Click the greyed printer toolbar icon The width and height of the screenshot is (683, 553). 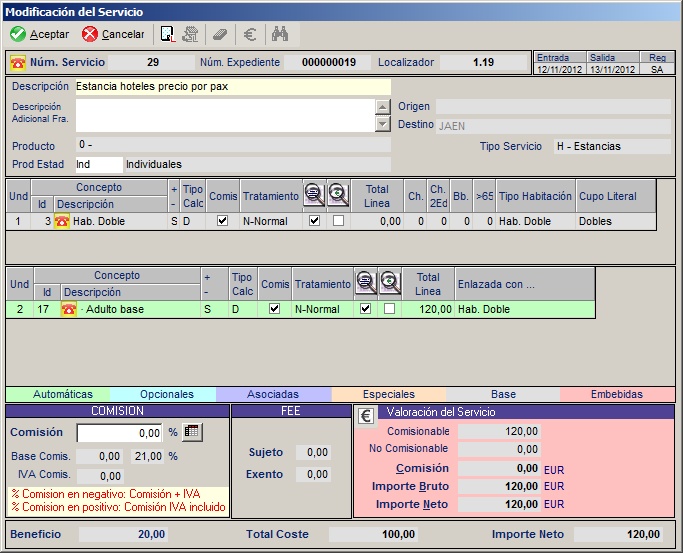[190, 34]
